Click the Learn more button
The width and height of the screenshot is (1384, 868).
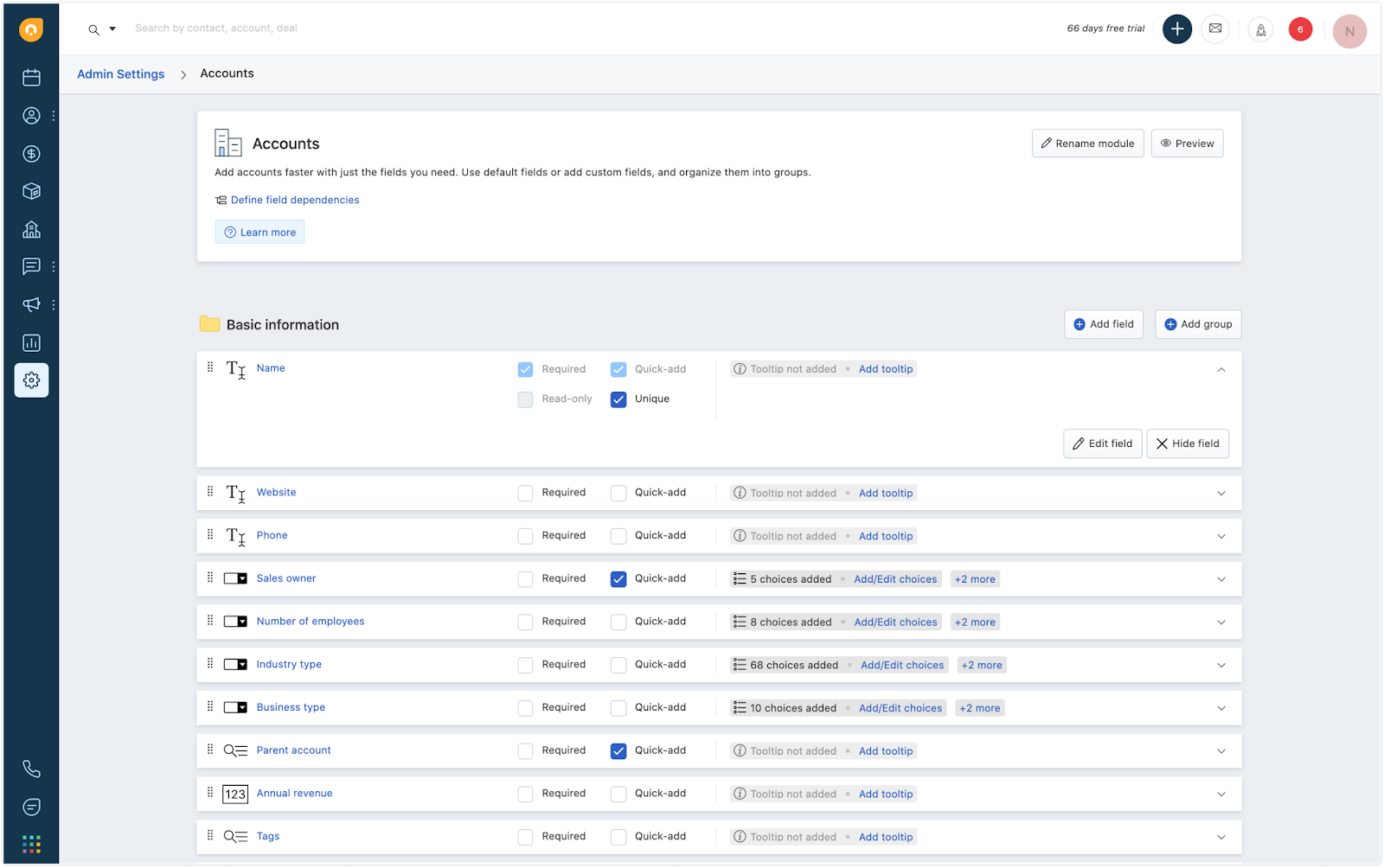(259, 233)
